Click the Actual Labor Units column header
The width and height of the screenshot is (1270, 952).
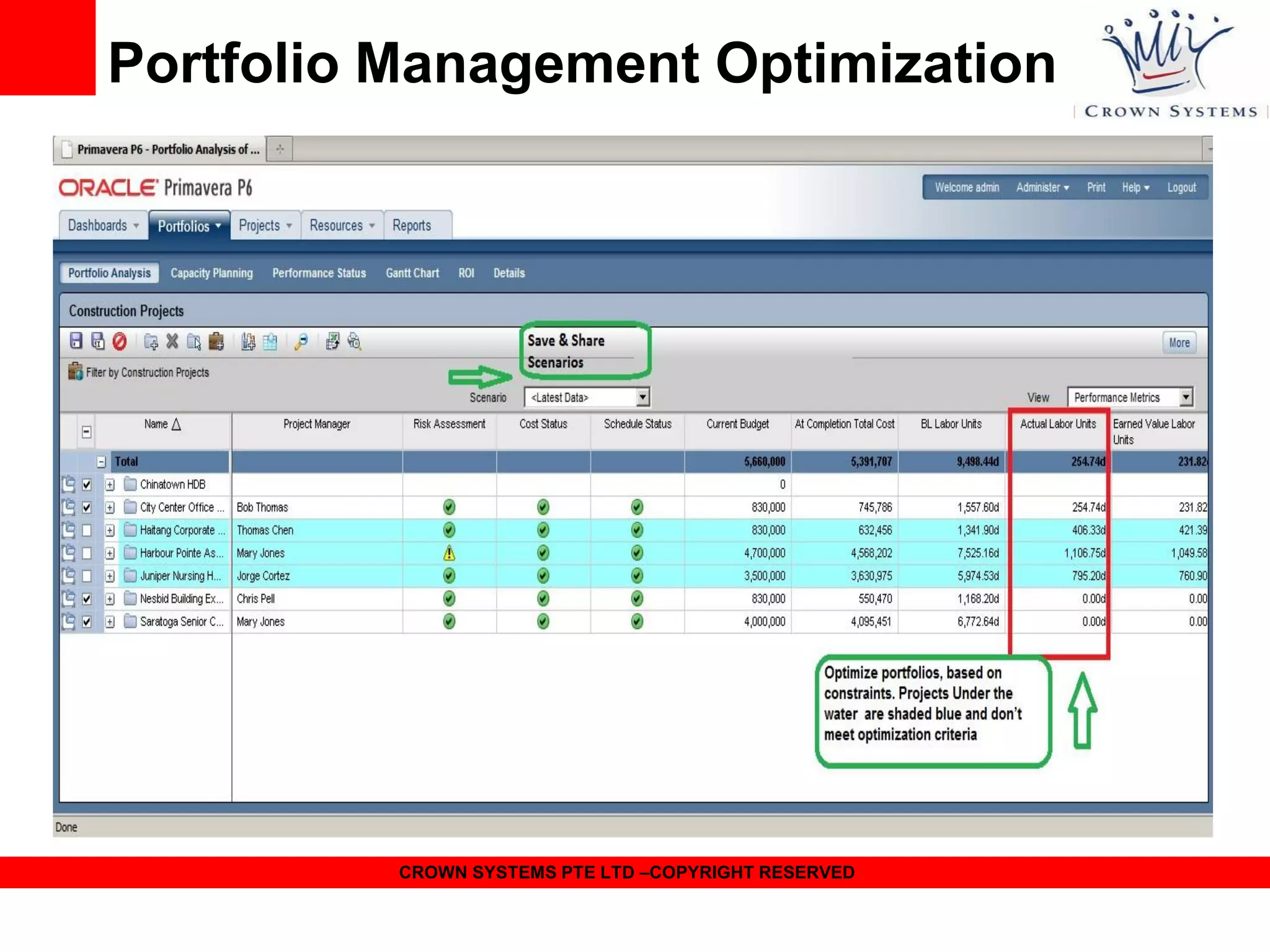tap(1058, 424)
